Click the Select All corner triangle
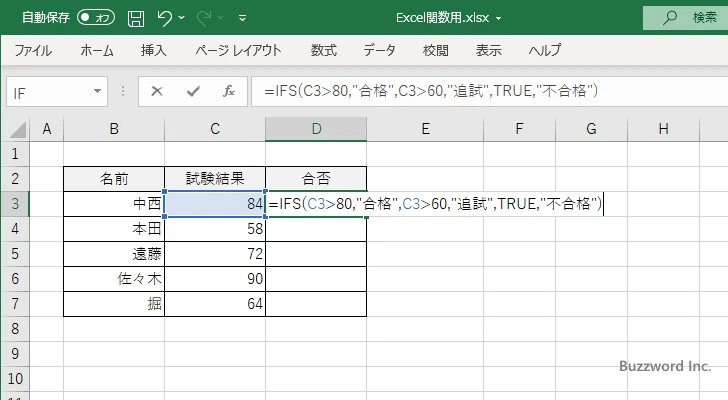This screenshot has height=400, width=728. coord(17,129)
